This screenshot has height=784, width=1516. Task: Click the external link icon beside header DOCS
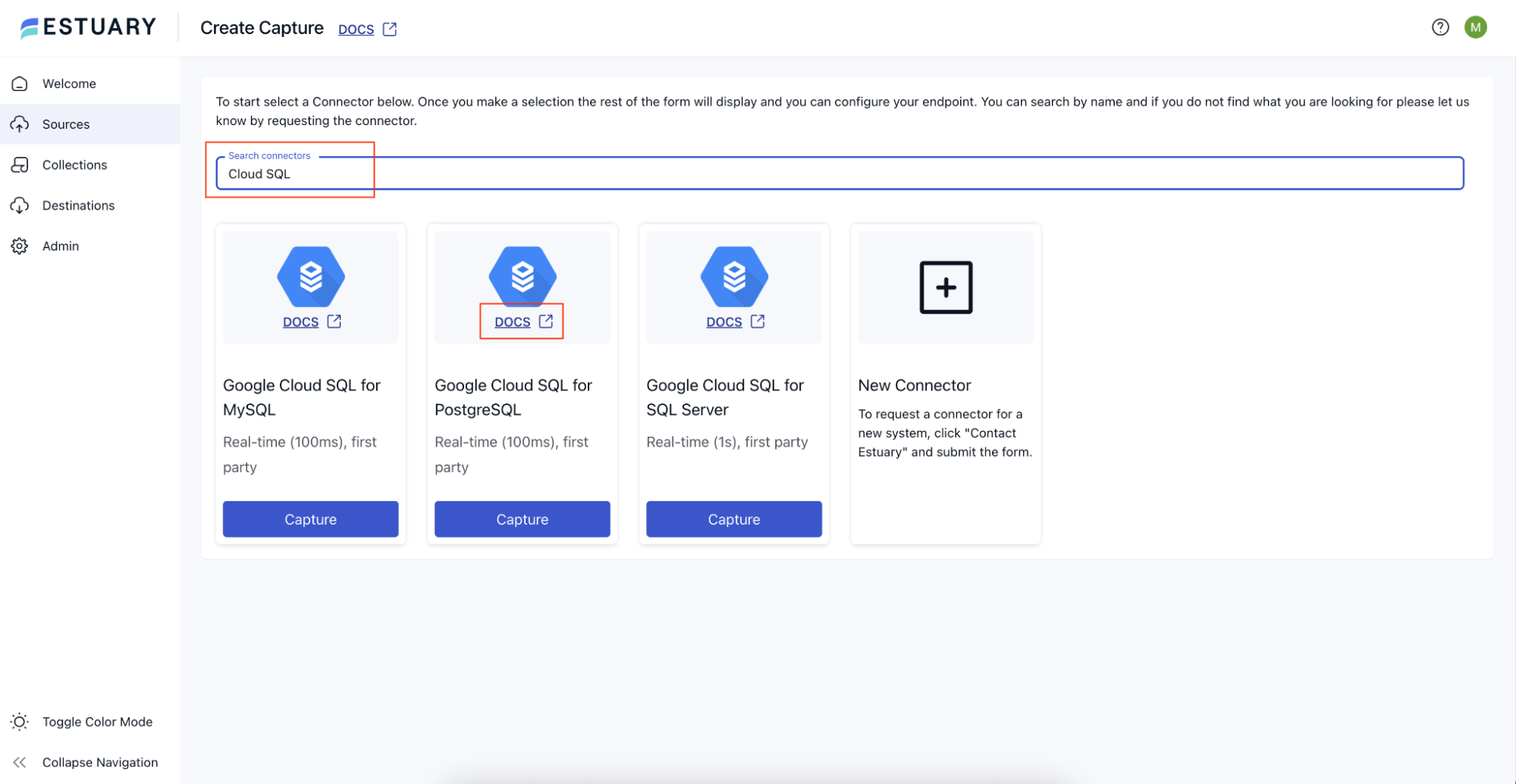point(390,29)
